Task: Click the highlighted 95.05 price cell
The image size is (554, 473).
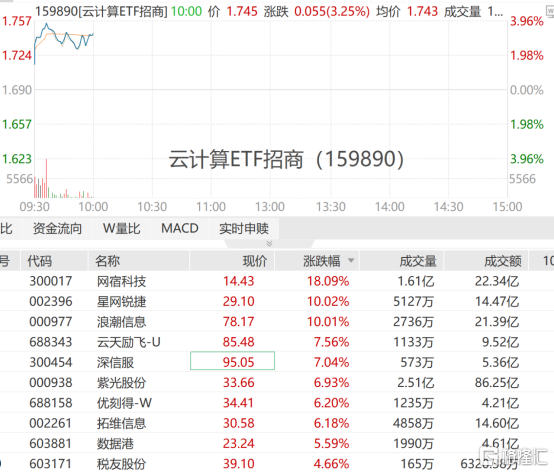Action: coord(232,361)
